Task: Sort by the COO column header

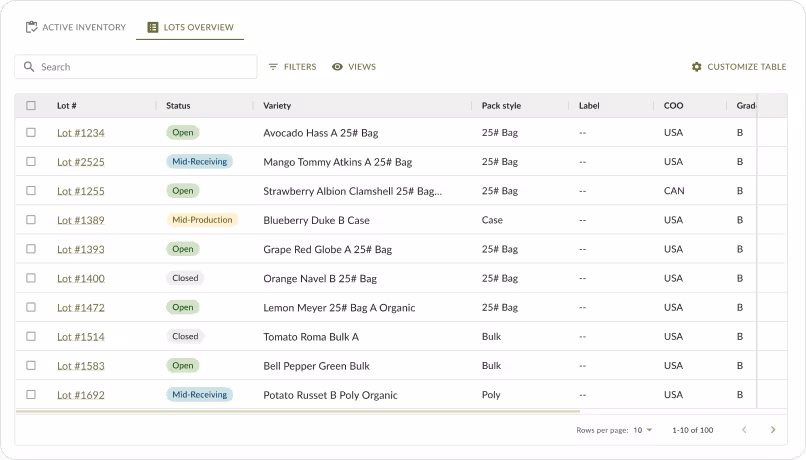Action: pyautogui.click(x=673, y=105)
